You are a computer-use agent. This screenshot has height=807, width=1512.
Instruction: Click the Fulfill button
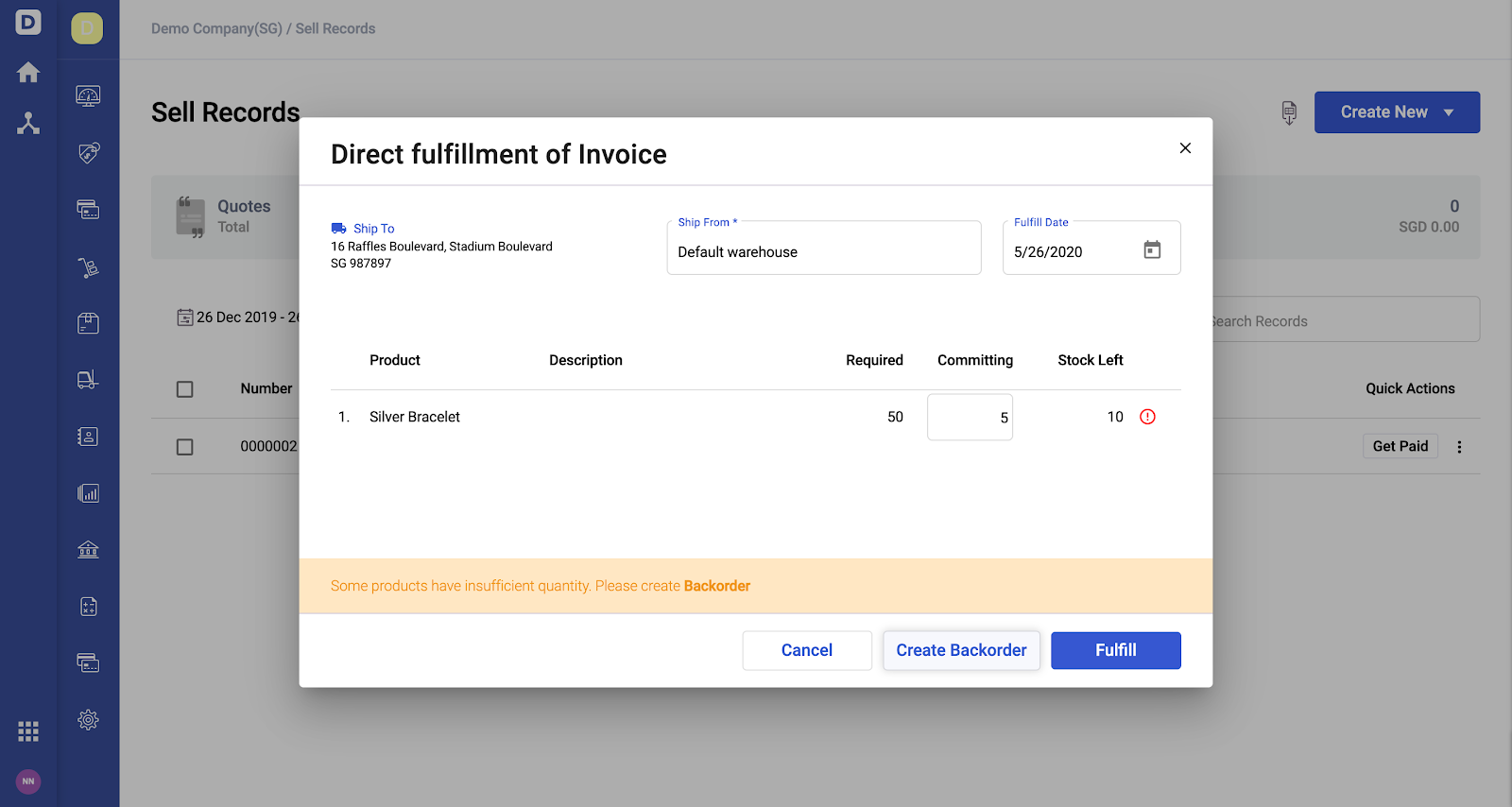coord(1116,650)
